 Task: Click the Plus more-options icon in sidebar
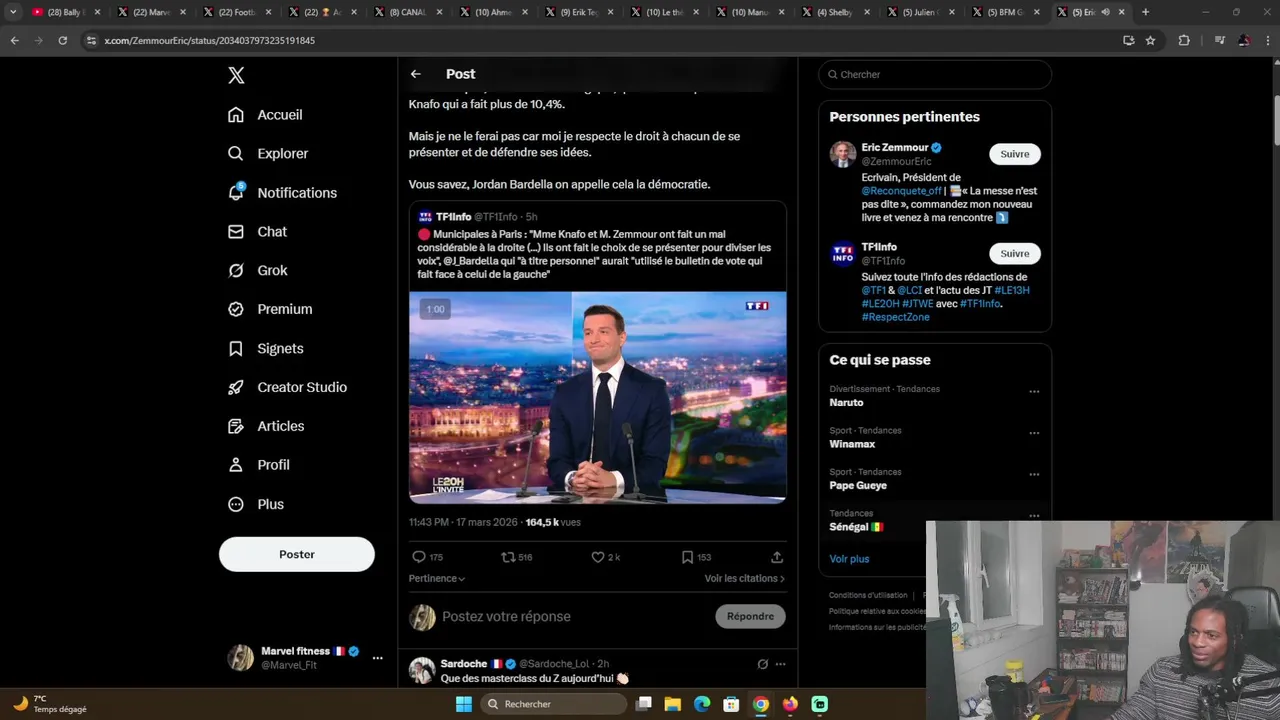point(236,504)
